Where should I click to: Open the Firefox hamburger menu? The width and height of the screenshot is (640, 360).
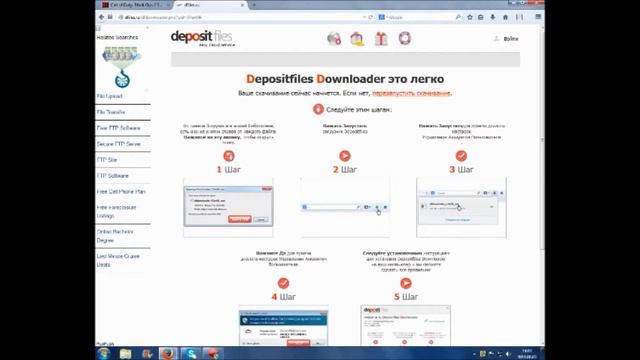538,17
